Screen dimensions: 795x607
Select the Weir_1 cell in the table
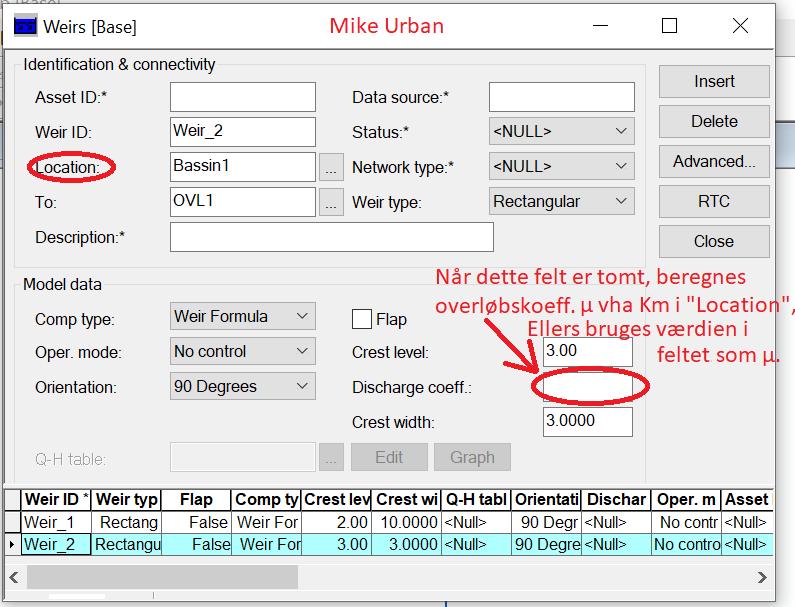point(56,522)
